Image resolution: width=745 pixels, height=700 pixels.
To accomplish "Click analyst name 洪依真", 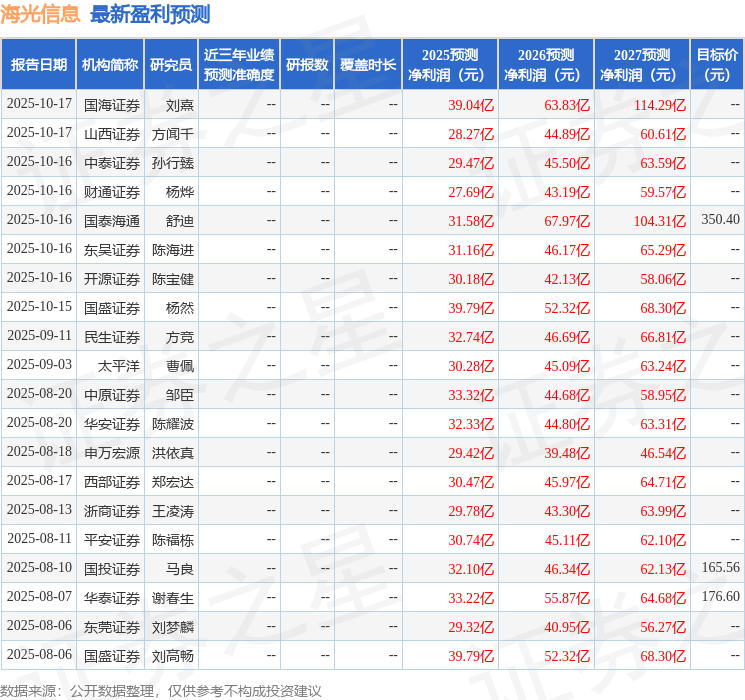I will pyautogui.click(x=173, y=453).
